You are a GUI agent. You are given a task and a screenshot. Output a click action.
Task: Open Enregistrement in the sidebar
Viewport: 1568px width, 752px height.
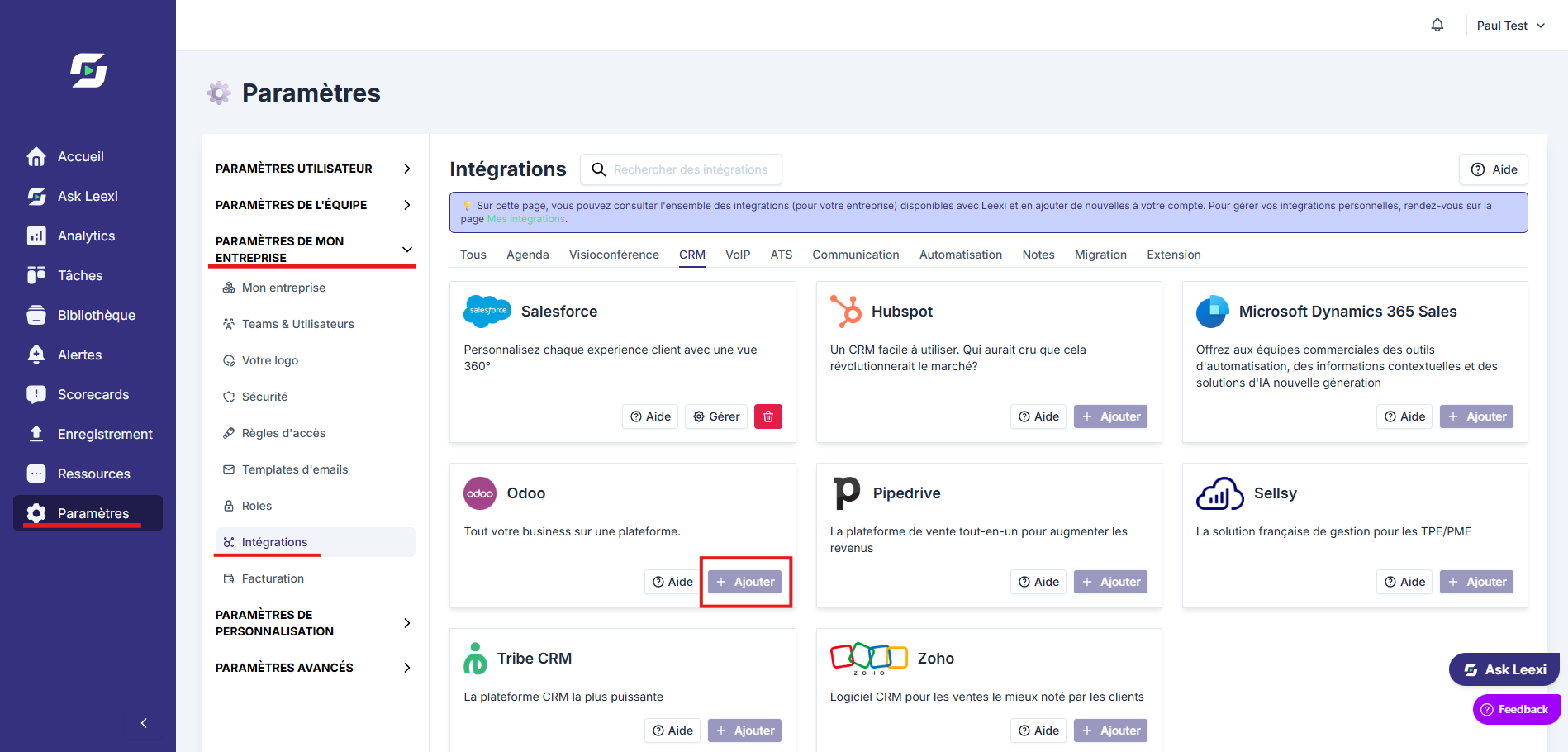pyautogui.click(x=89, y=434)
